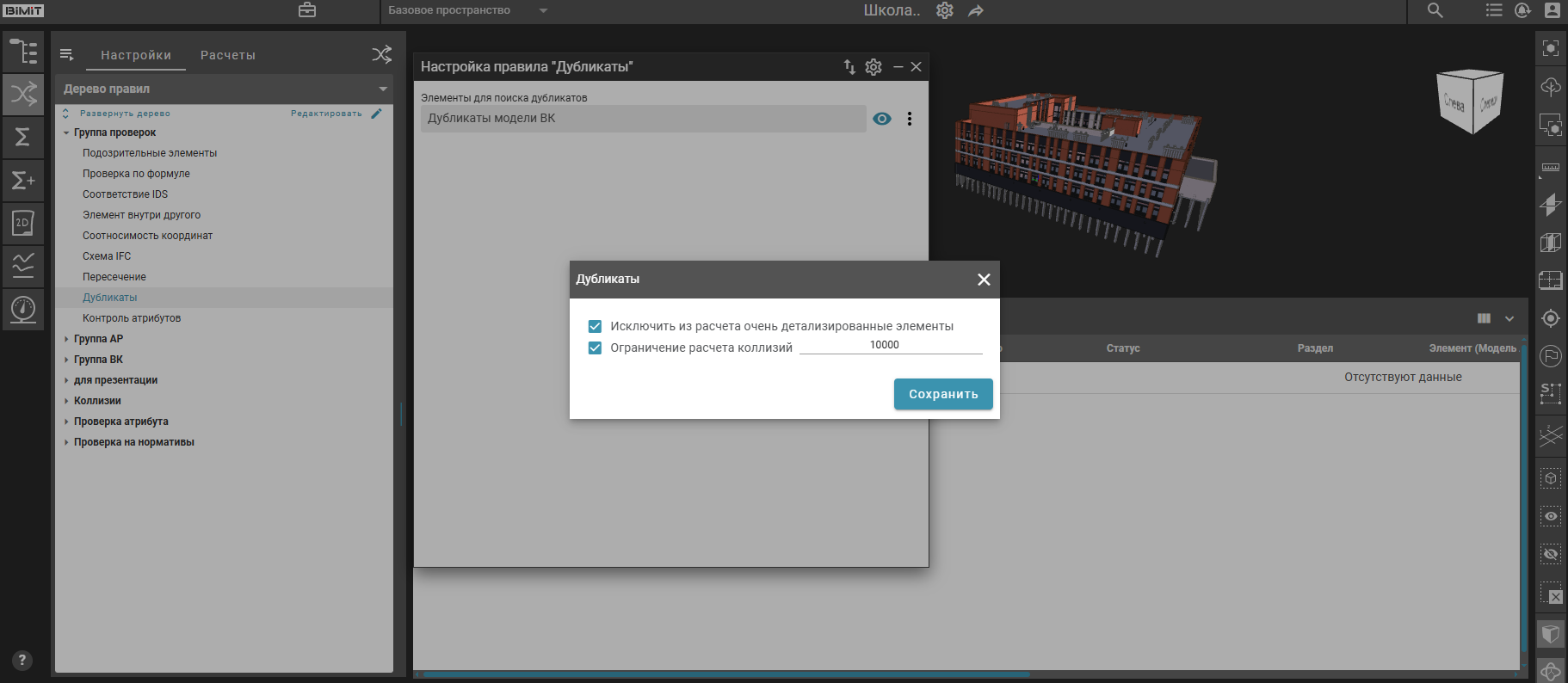Toggle eye visibility for Дубликаты модели ВК
The width and height of the screenshot is (1568, 683).
(x=882, y=119)
